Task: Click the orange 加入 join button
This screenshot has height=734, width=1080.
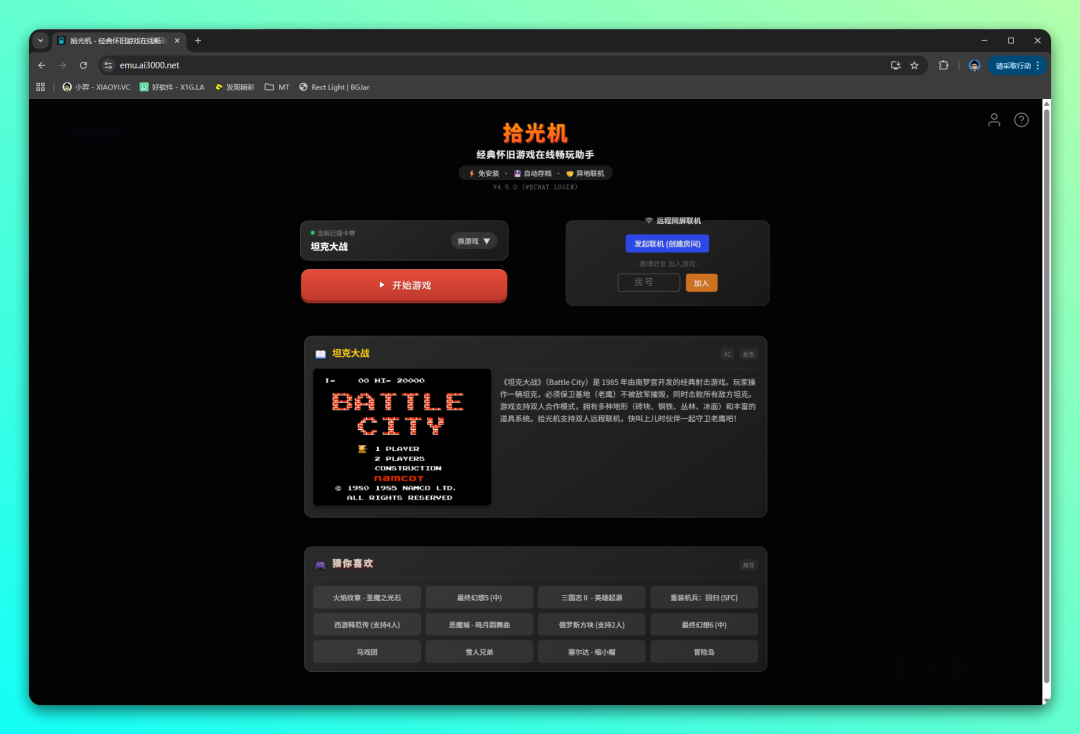Action: pos(701,283)
